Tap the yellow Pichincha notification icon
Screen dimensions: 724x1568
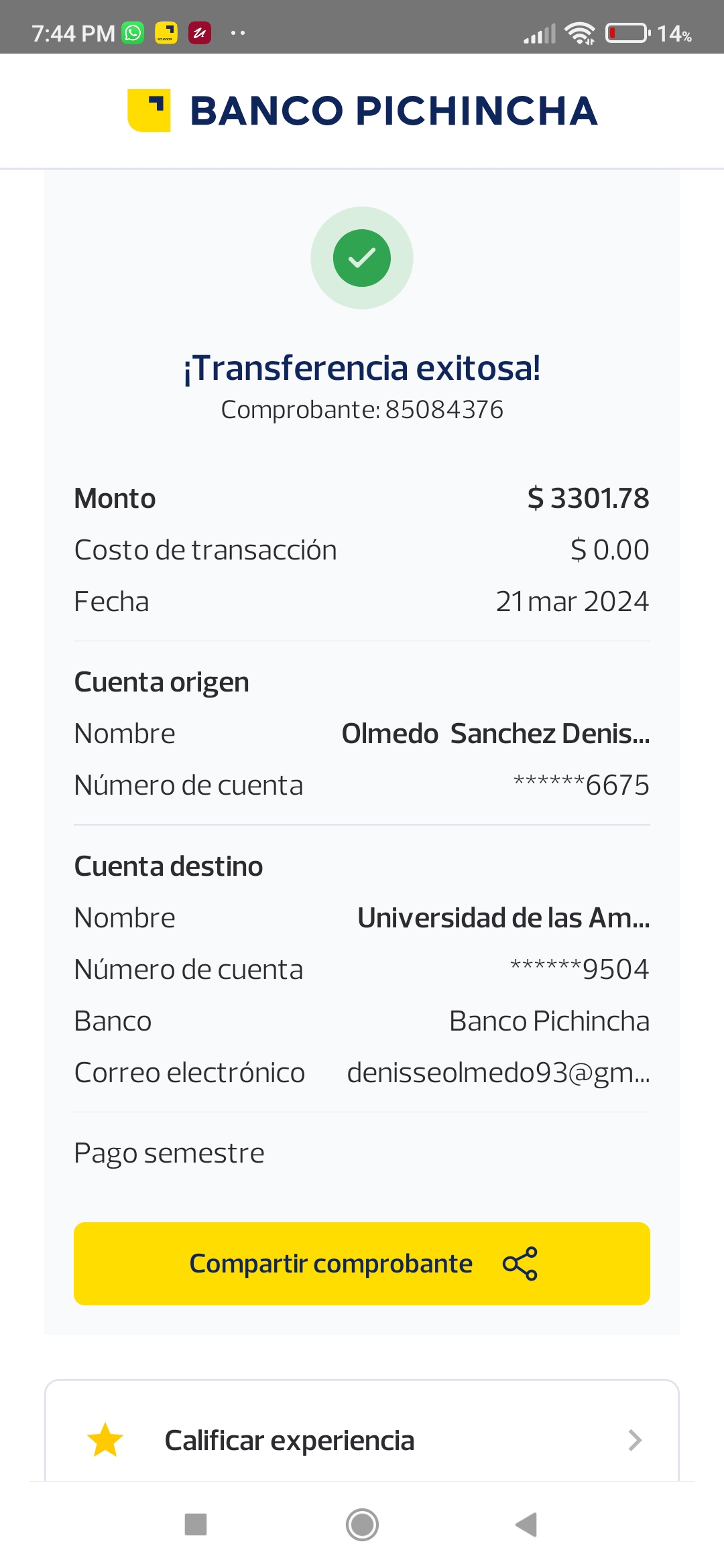pos(166,33)
